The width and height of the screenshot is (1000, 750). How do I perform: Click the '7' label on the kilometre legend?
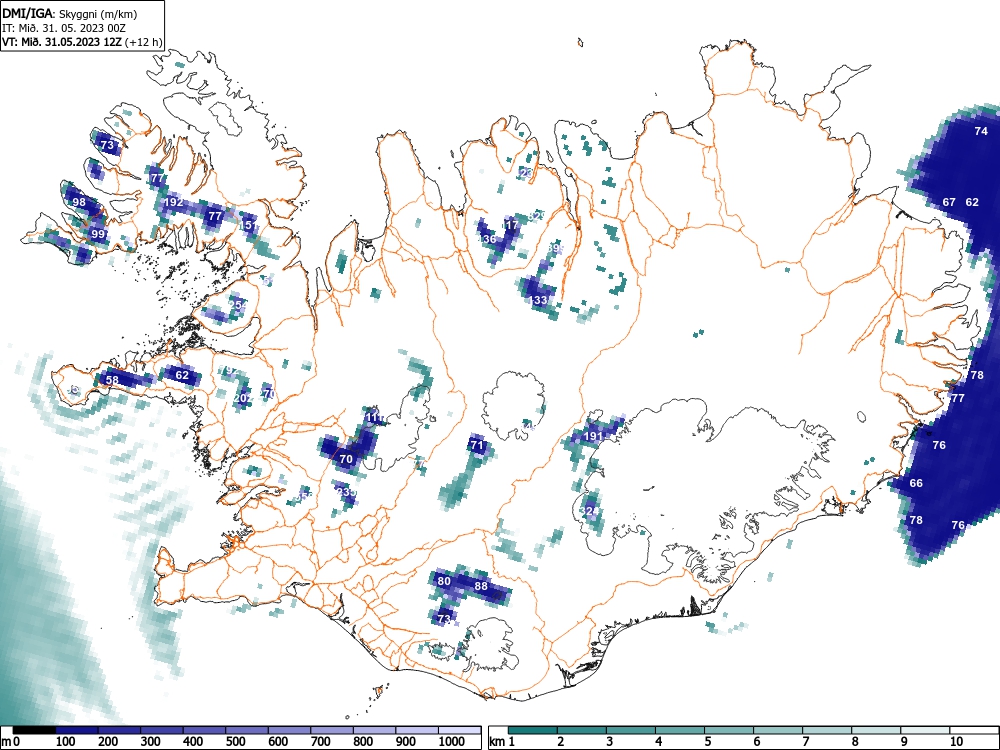(x=805, y=742)
